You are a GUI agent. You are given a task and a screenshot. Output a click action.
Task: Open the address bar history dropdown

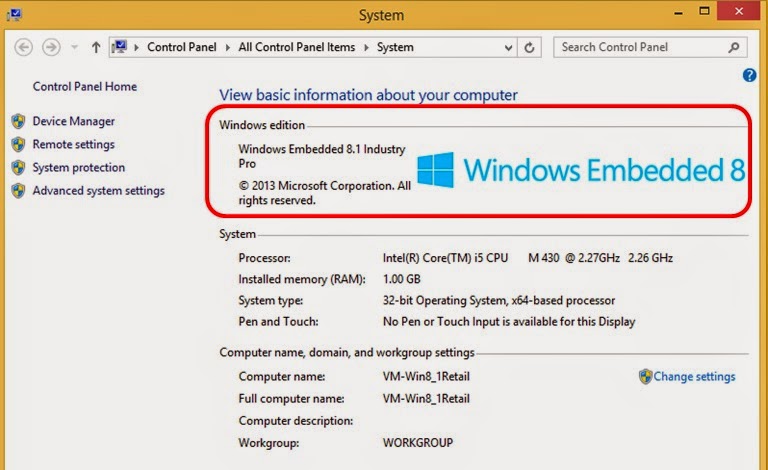click(508, 47)
